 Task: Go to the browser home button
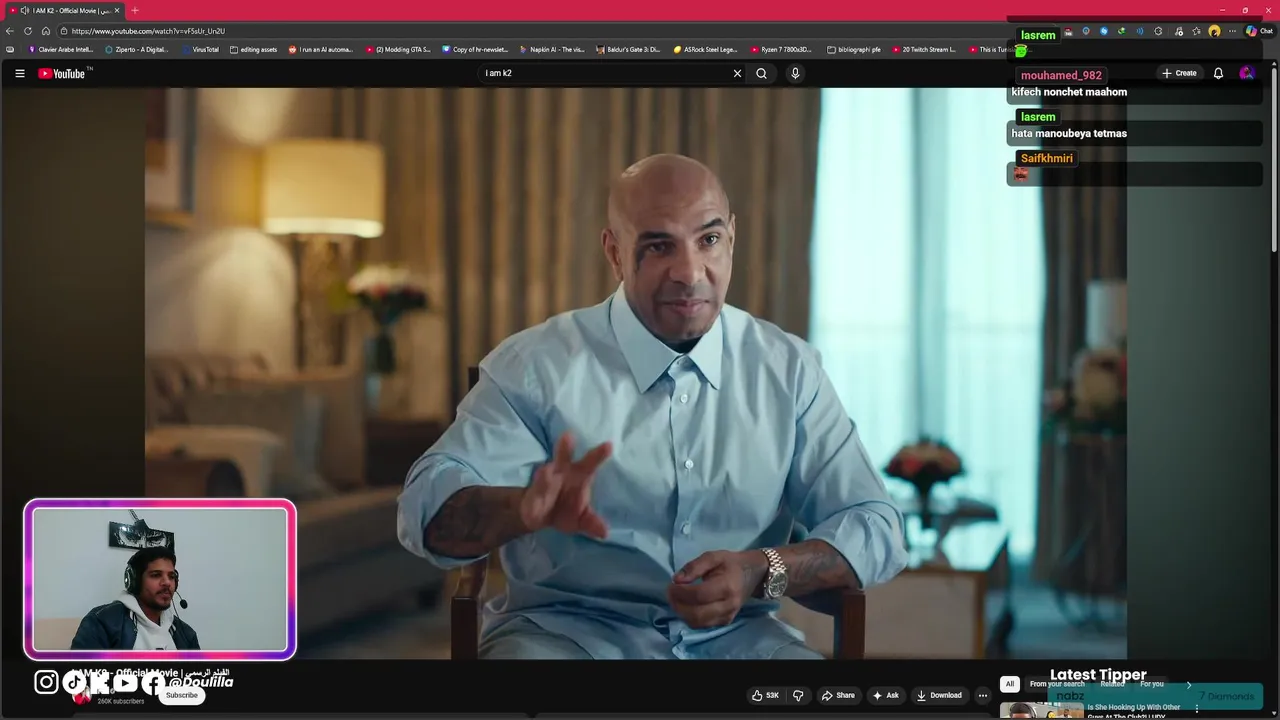coord(46,31)
